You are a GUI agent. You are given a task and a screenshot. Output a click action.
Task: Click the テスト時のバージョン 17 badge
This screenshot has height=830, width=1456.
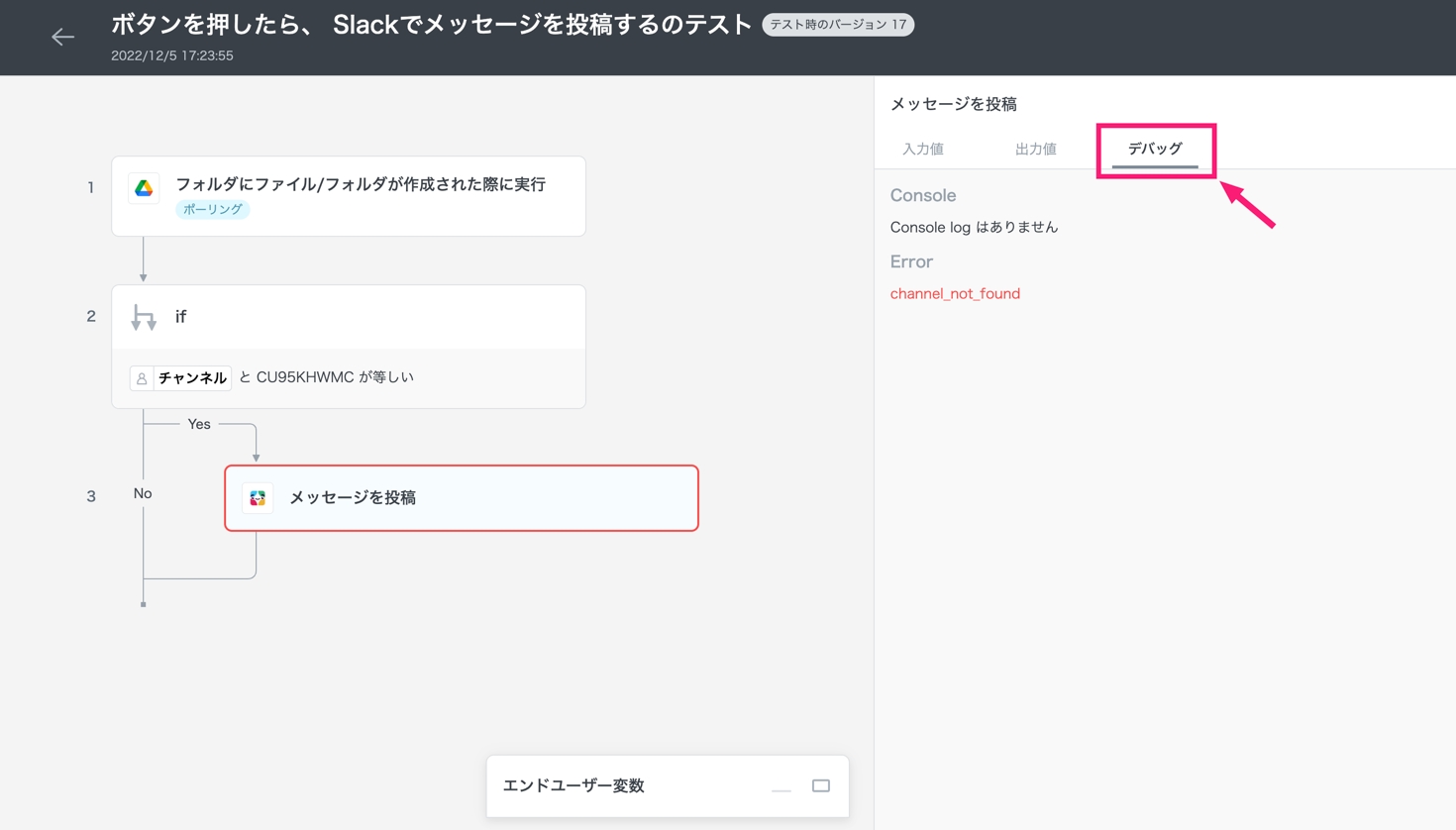(838, 25)
